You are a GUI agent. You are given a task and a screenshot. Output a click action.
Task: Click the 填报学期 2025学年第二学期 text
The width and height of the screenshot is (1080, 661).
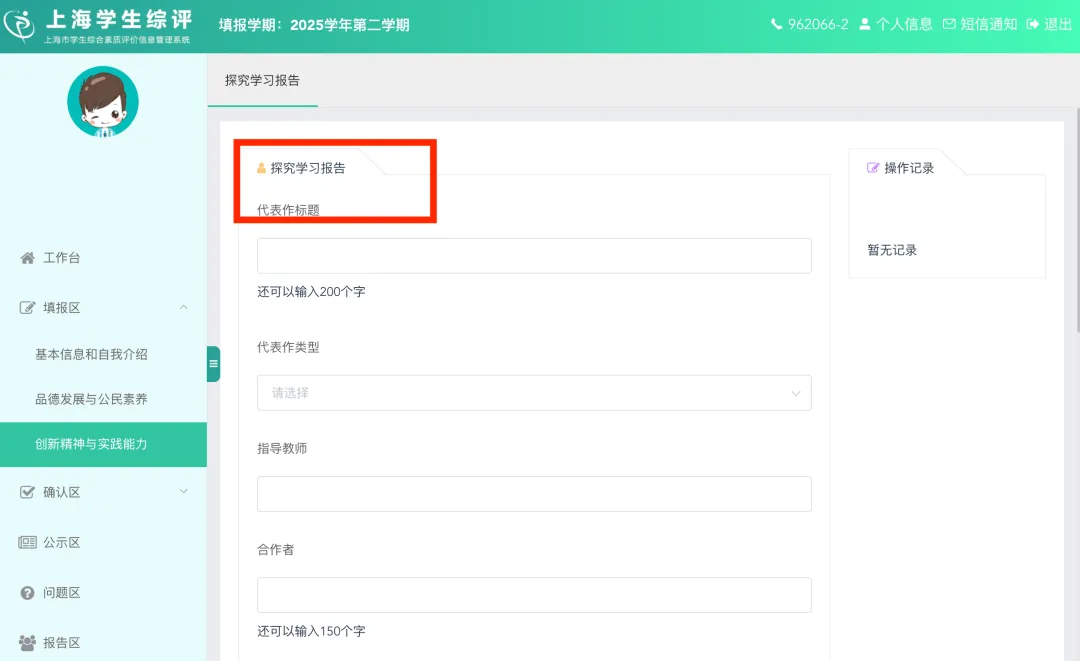coord(314,25)
